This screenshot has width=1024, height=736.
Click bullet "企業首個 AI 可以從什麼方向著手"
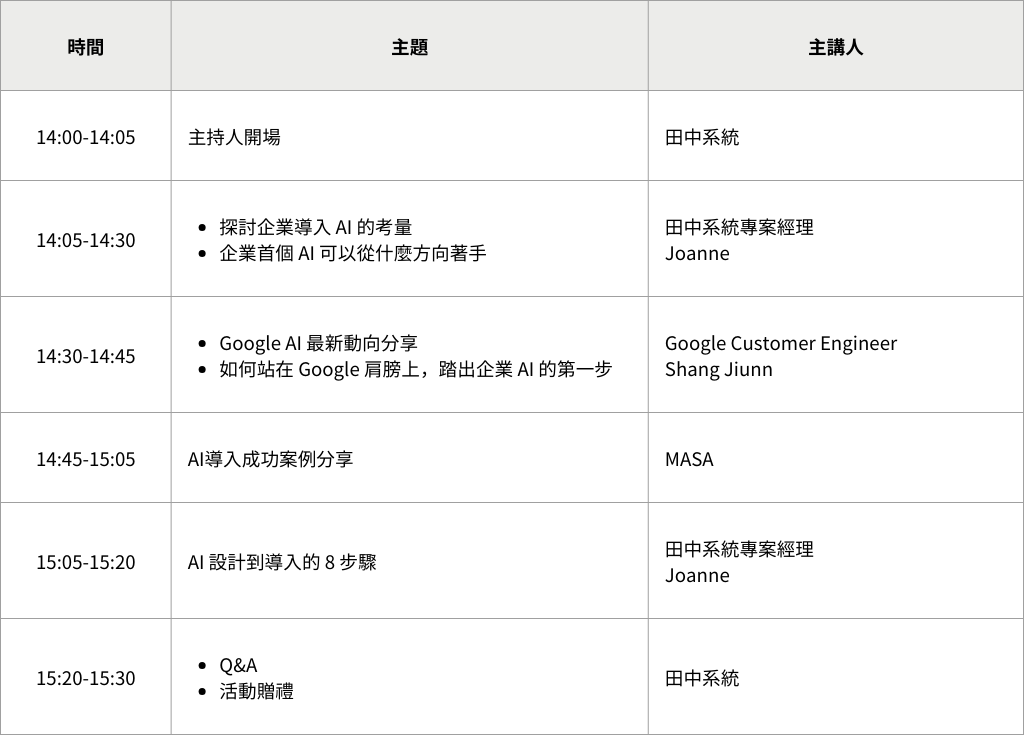click(x=352, y=253)
